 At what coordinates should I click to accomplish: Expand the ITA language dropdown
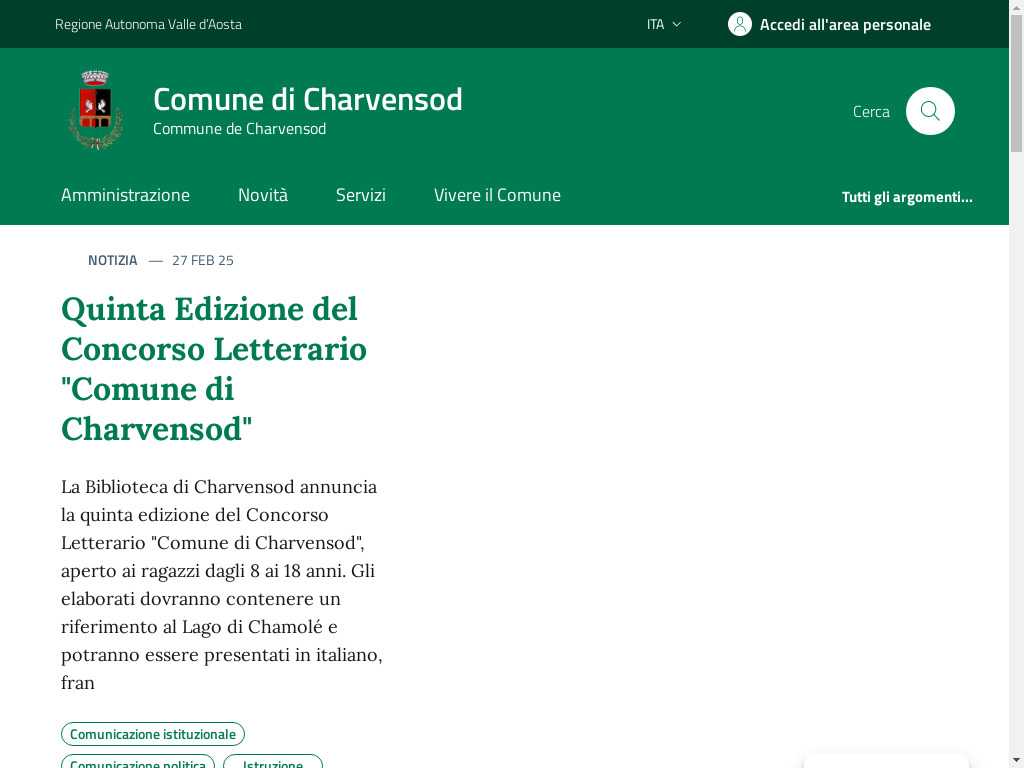pyautogui.click(x=664, y=24)
